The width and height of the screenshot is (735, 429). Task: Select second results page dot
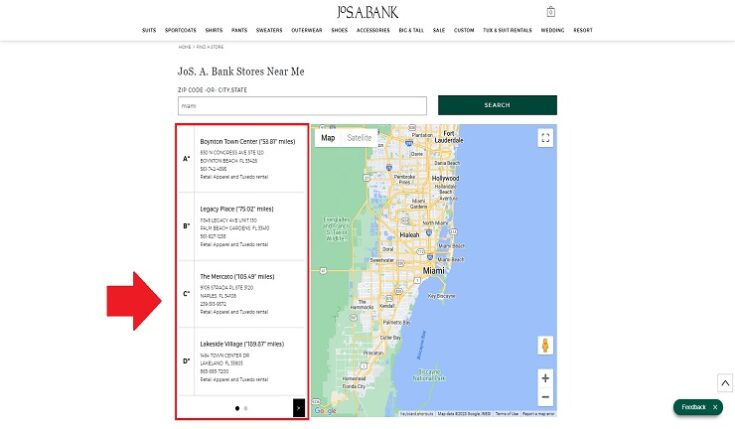click(x=246, y=408)
